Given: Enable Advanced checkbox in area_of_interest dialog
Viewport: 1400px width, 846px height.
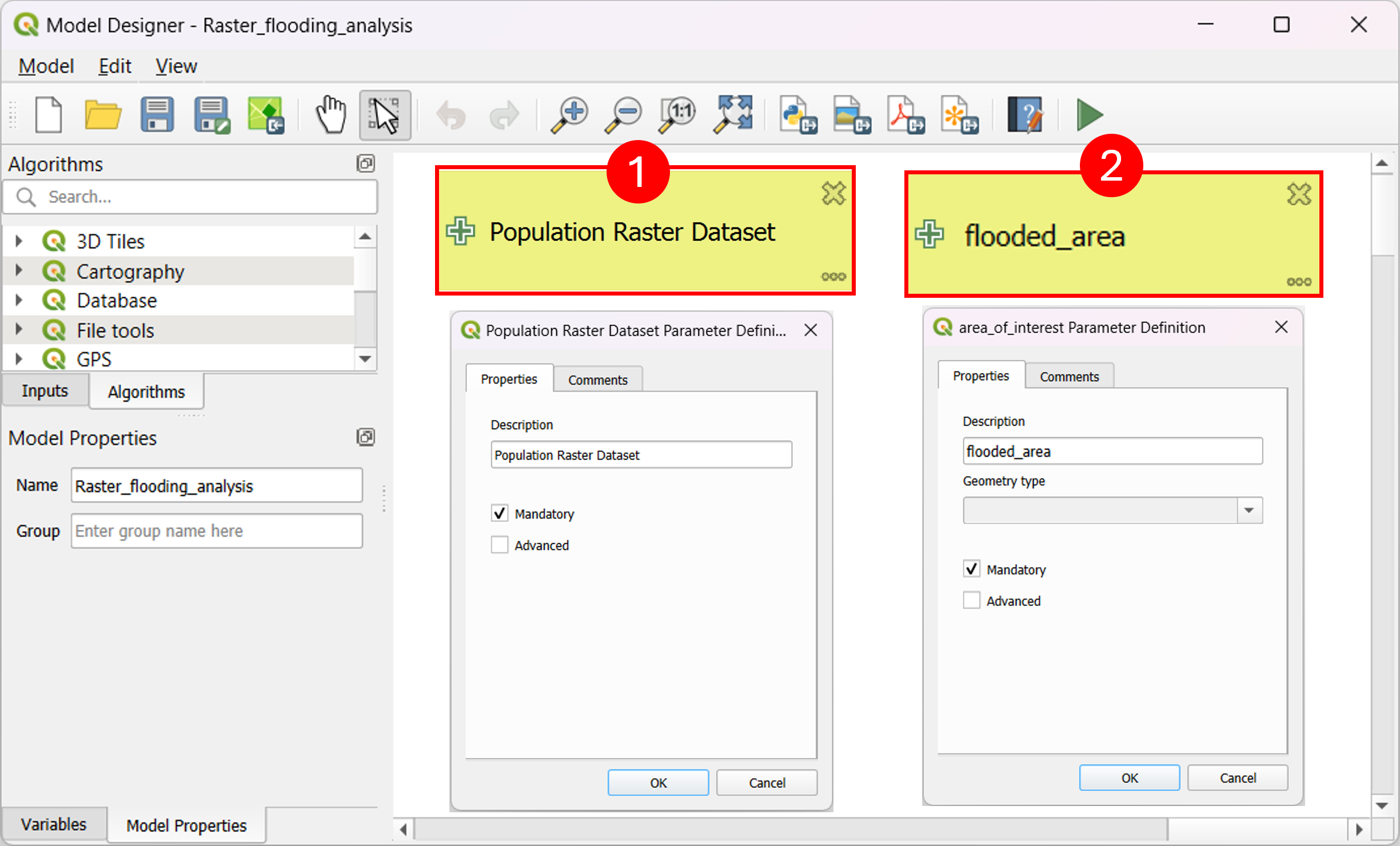Looking at the screenshot, I should point(971,600).
